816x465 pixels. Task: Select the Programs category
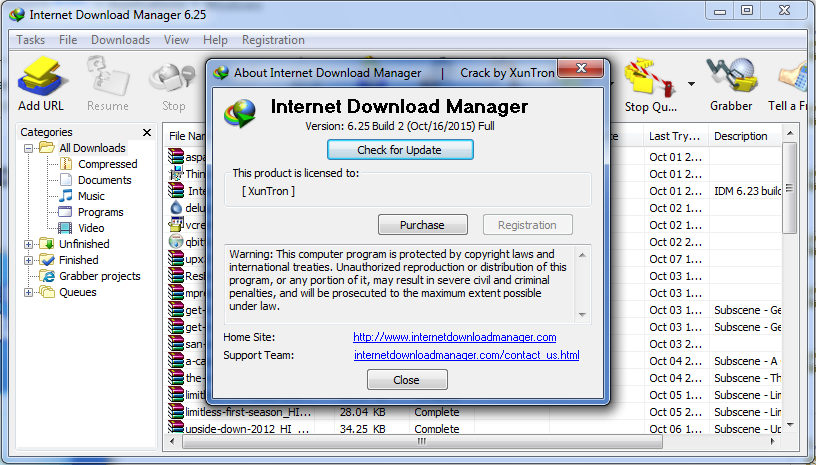tap(100, 212)
